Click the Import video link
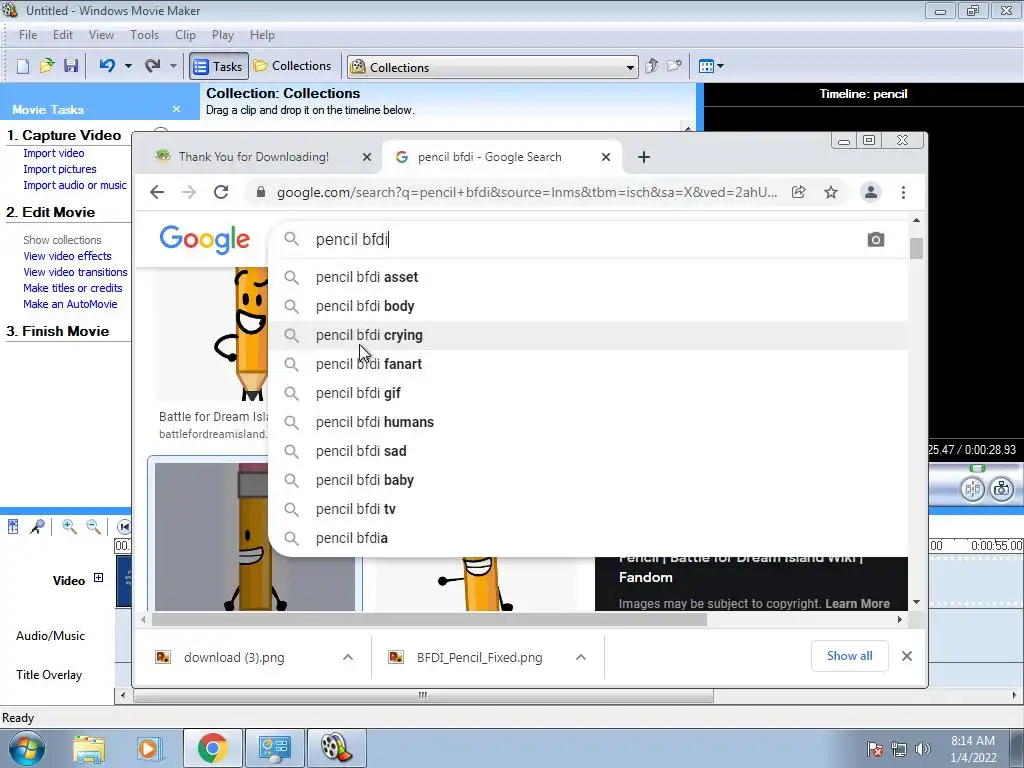Viewport: 1024px width, 768px height. point(54,153)
